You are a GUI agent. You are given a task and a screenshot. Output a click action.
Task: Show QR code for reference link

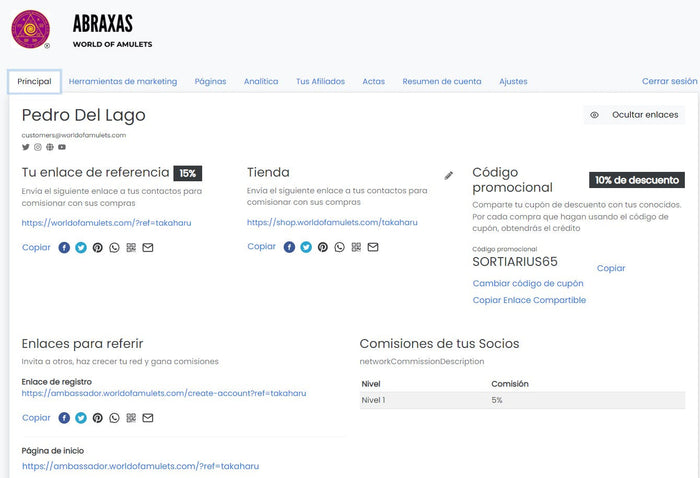(131, 247)
